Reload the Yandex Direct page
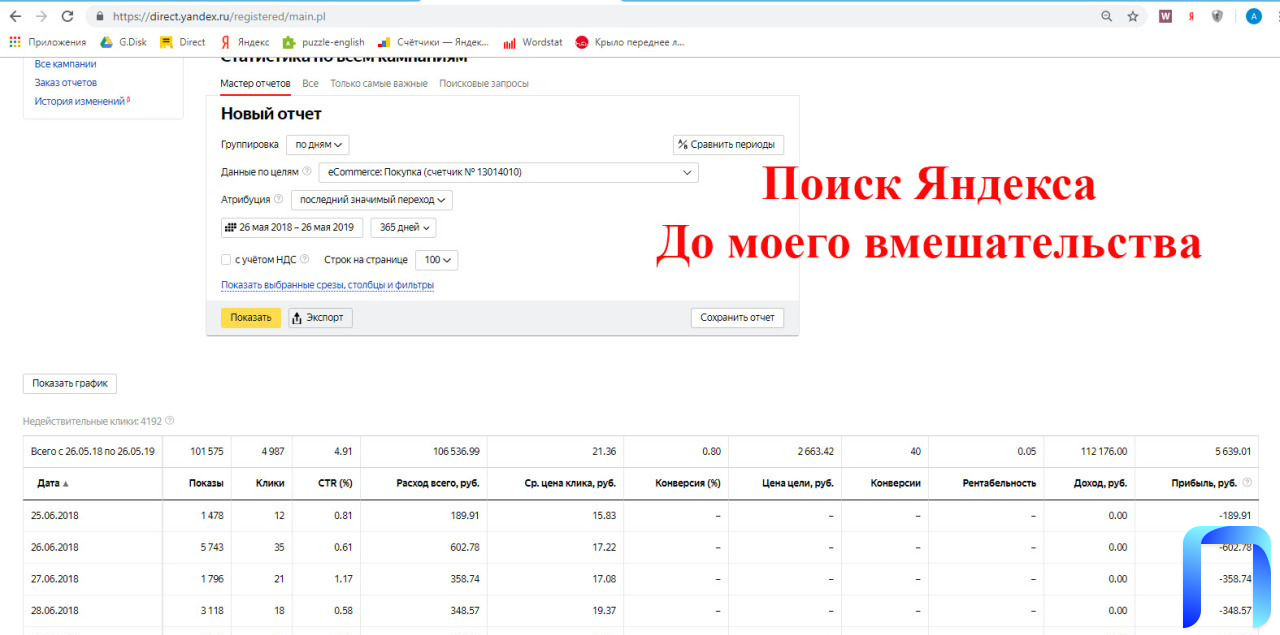 point(68,16)
